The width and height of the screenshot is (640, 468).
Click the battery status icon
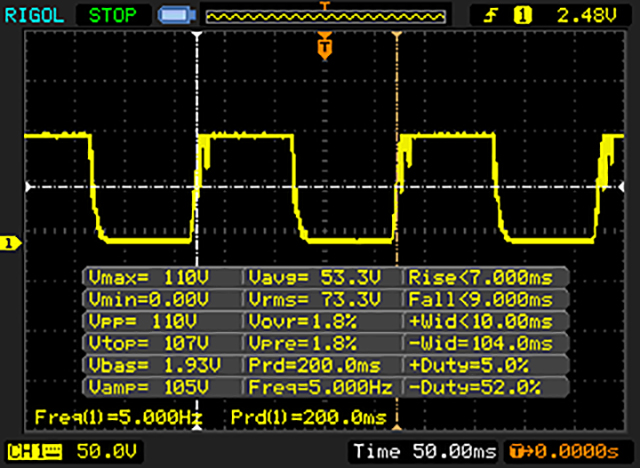pyautogui.click(x=177, y=16)
